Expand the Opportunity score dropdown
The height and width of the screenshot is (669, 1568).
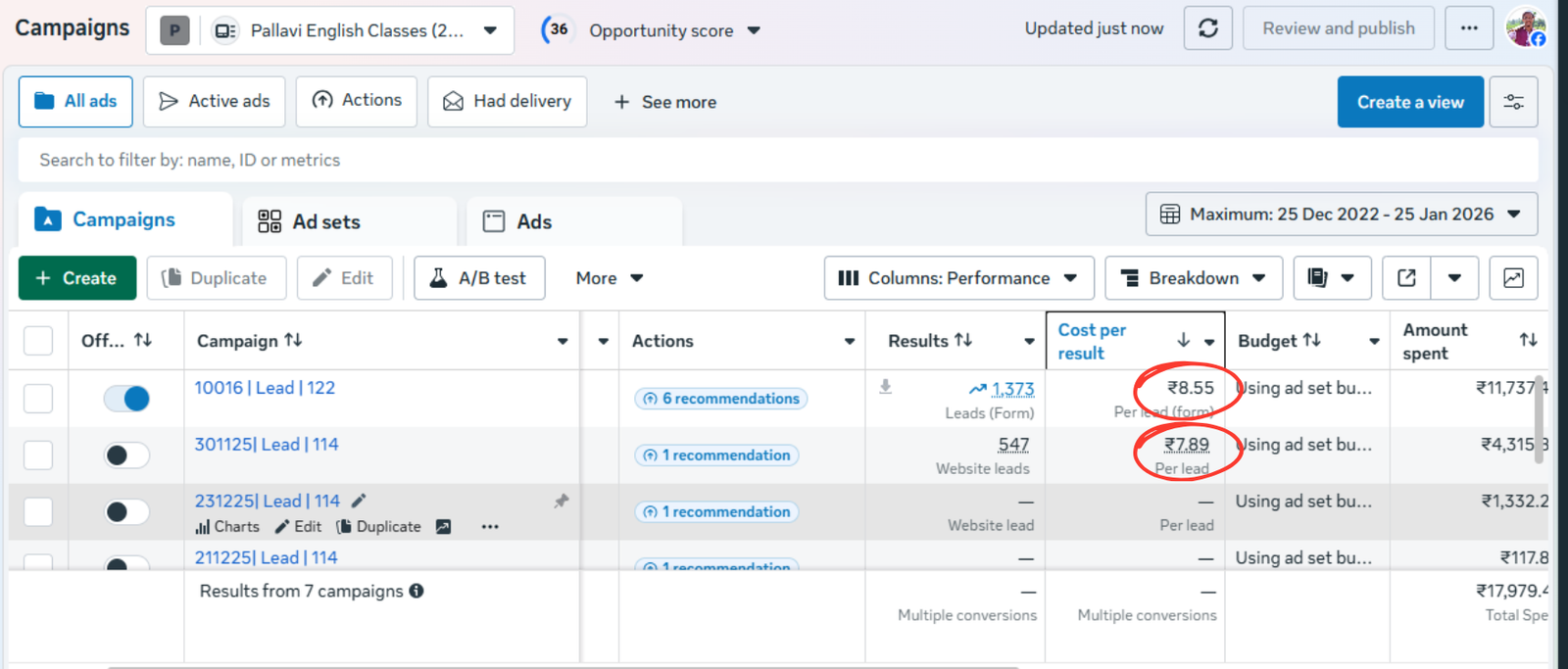click(754, 30)
